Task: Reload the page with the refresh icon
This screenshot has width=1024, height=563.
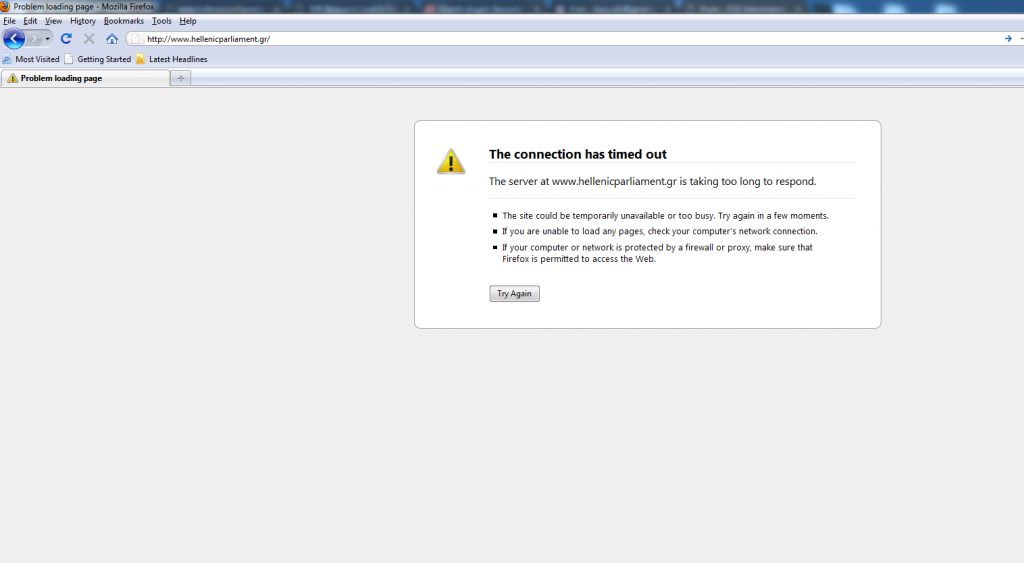Action: (66, 39)
